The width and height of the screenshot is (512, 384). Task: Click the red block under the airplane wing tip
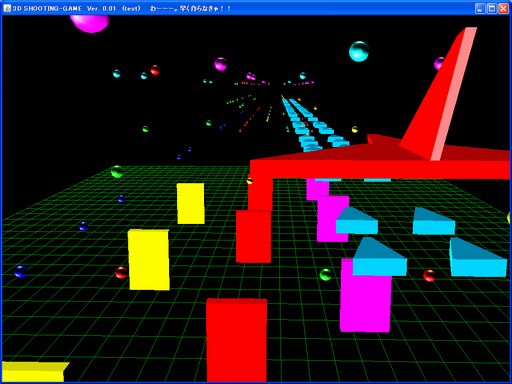click(253, 236)
